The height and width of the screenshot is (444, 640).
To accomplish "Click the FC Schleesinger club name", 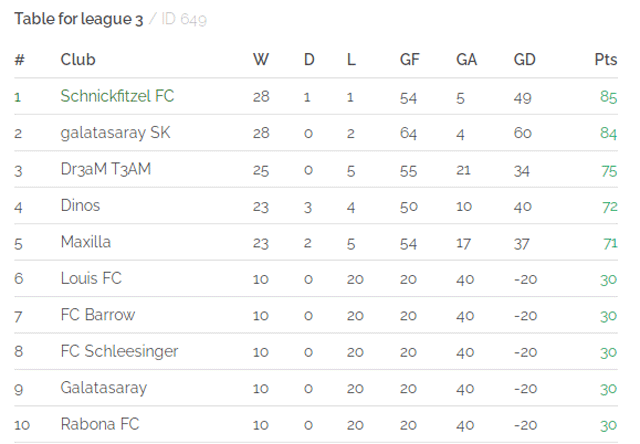I will pos(119,351).
